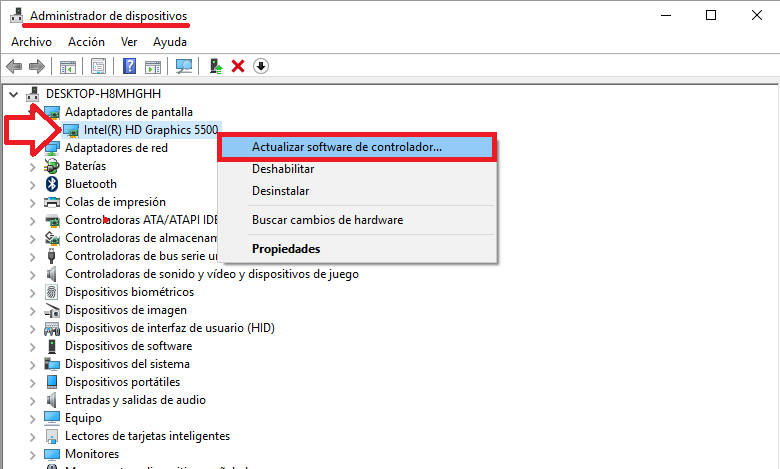
Task: Click the Equipo computer monitor icon
Action: pos(52,418)
